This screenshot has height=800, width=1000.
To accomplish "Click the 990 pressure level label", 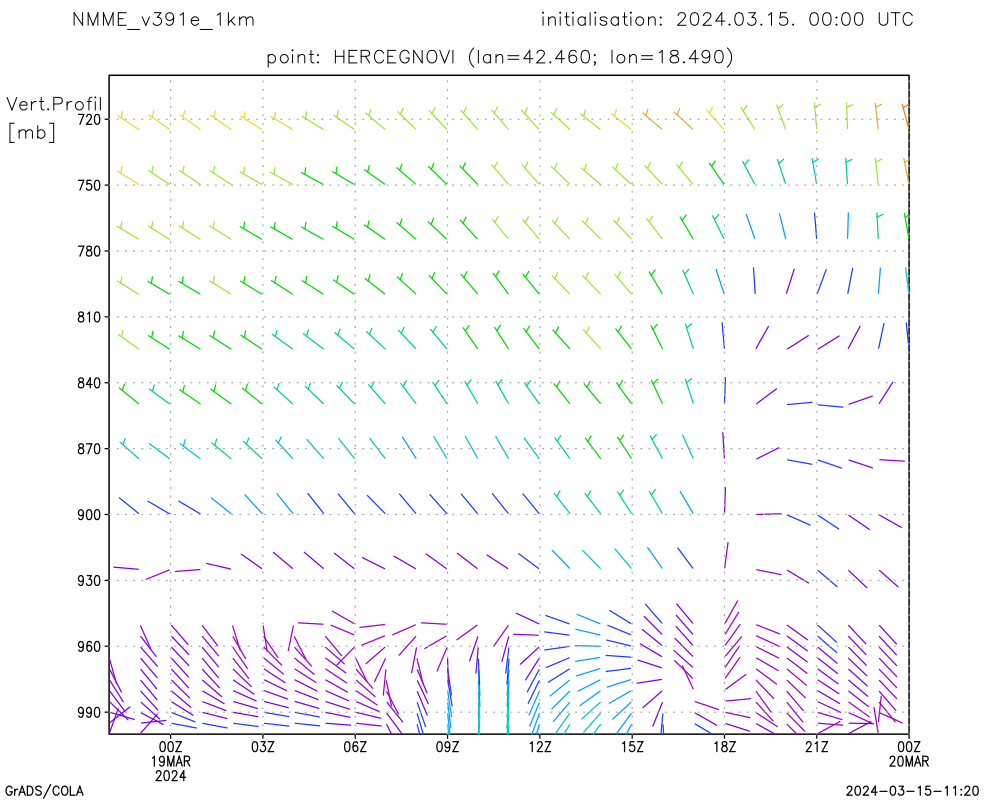I will pos(89,713).
